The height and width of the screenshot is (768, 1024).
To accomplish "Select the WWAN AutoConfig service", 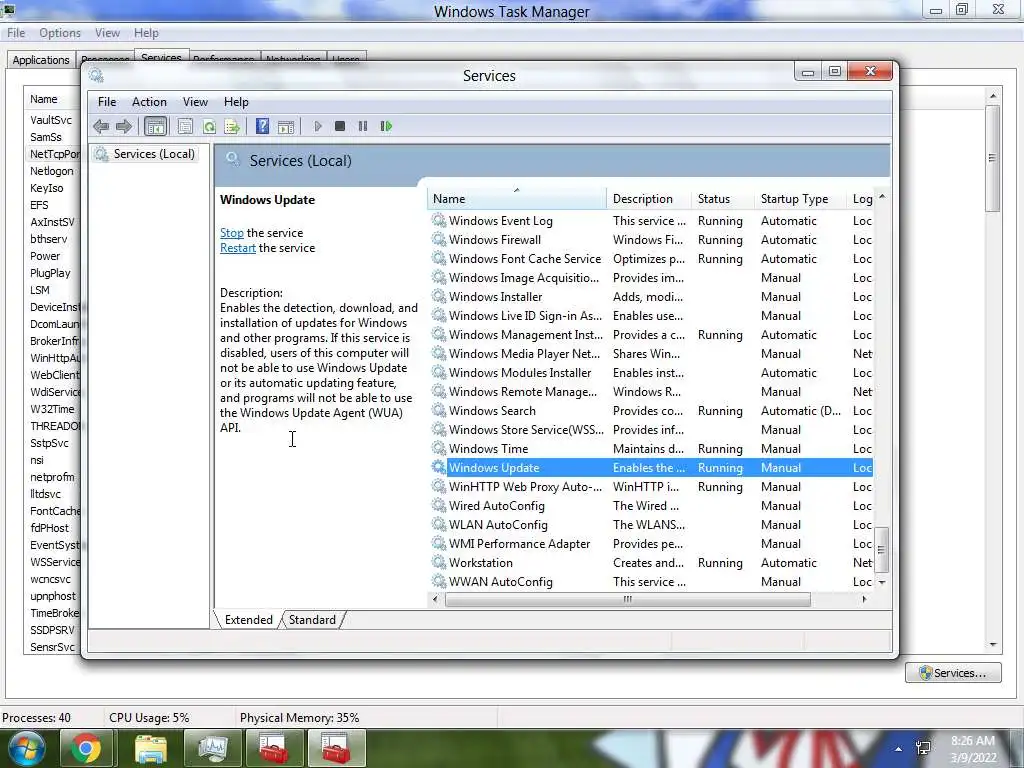I will point(651,581).
